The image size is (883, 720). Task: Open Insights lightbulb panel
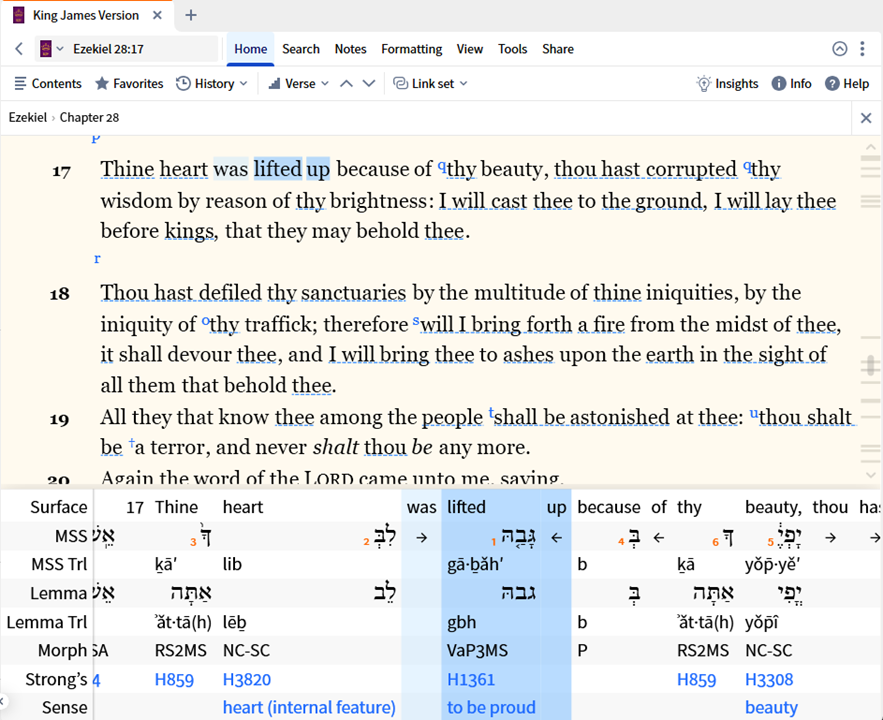pos(728,84)
